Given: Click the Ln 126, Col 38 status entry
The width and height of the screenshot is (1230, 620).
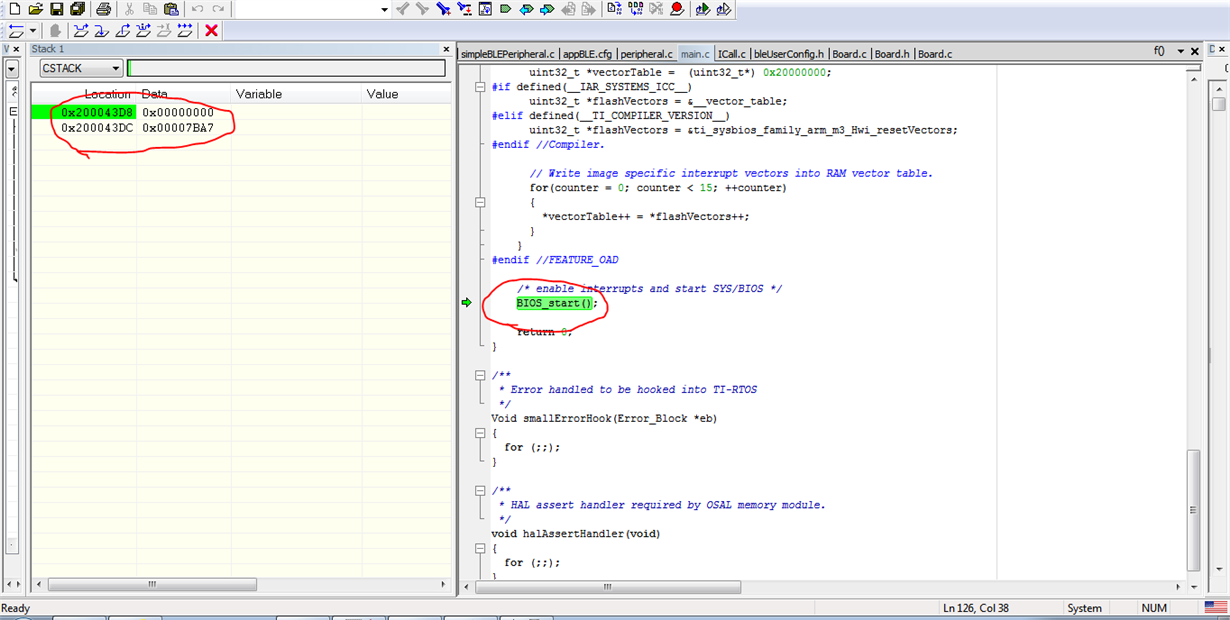Looking at the screenshot, I should click(978, 608).
